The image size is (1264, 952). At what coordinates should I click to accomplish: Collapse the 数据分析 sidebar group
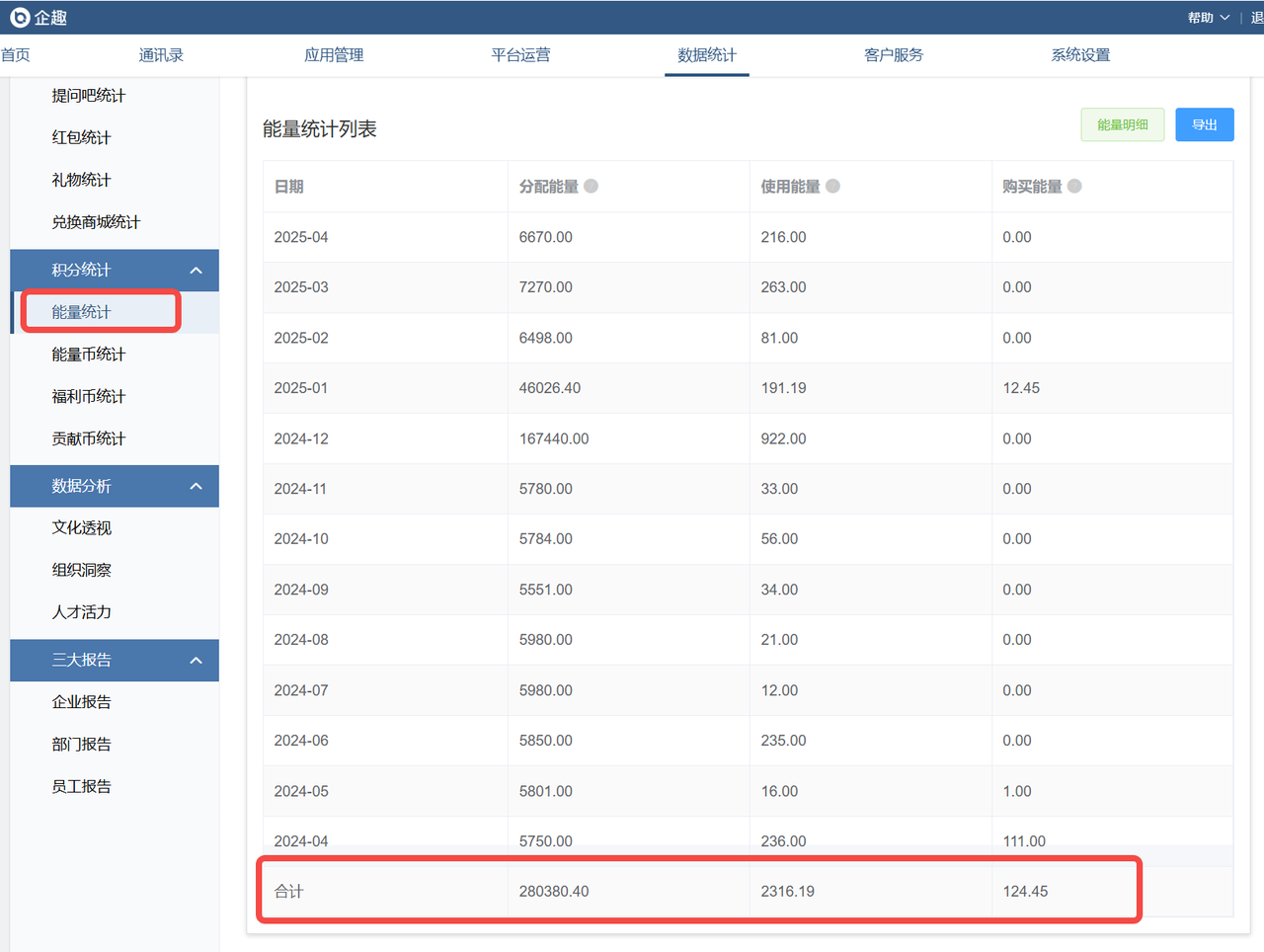point(196,486)
